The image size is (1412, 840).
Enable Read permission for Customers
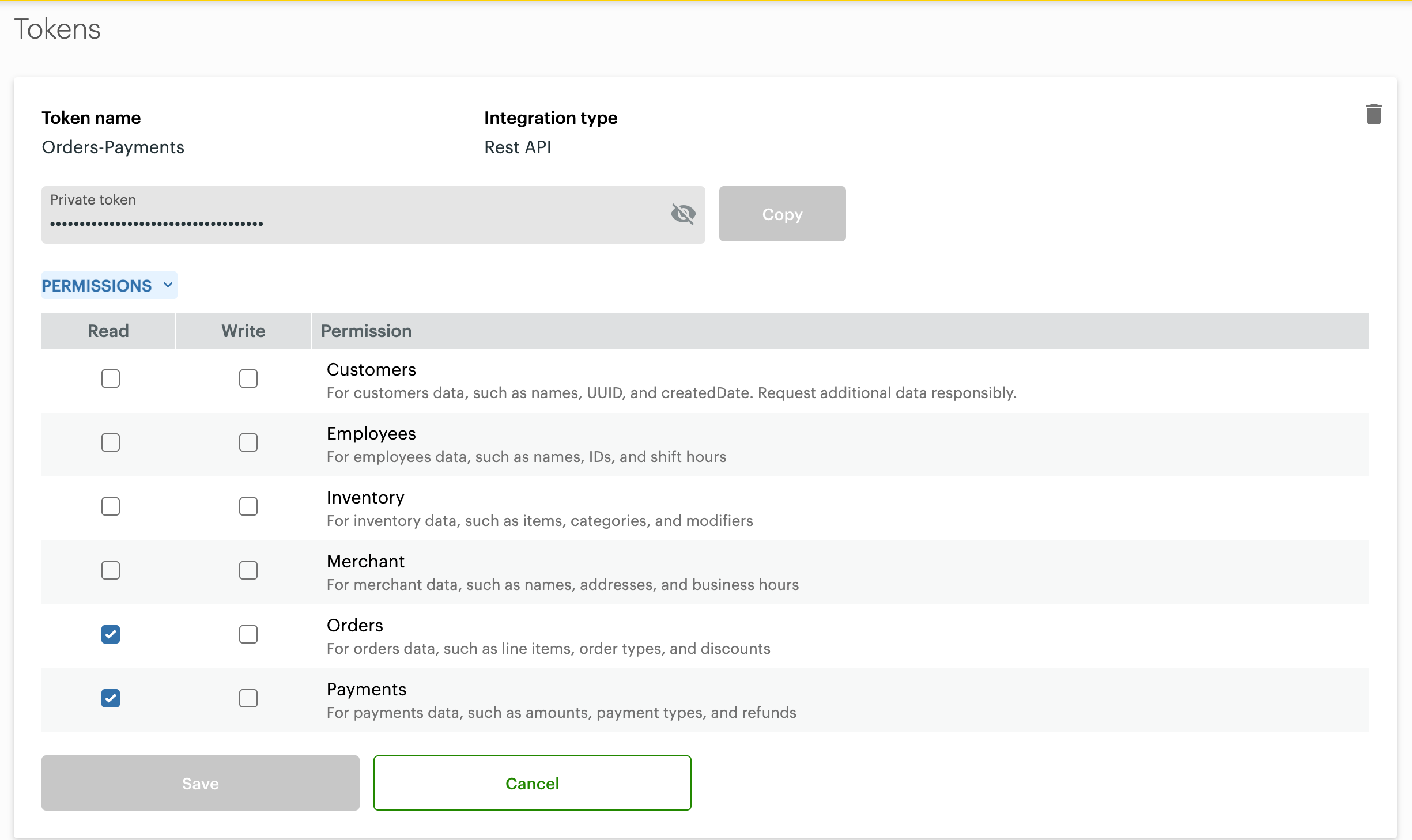[110, 379]
